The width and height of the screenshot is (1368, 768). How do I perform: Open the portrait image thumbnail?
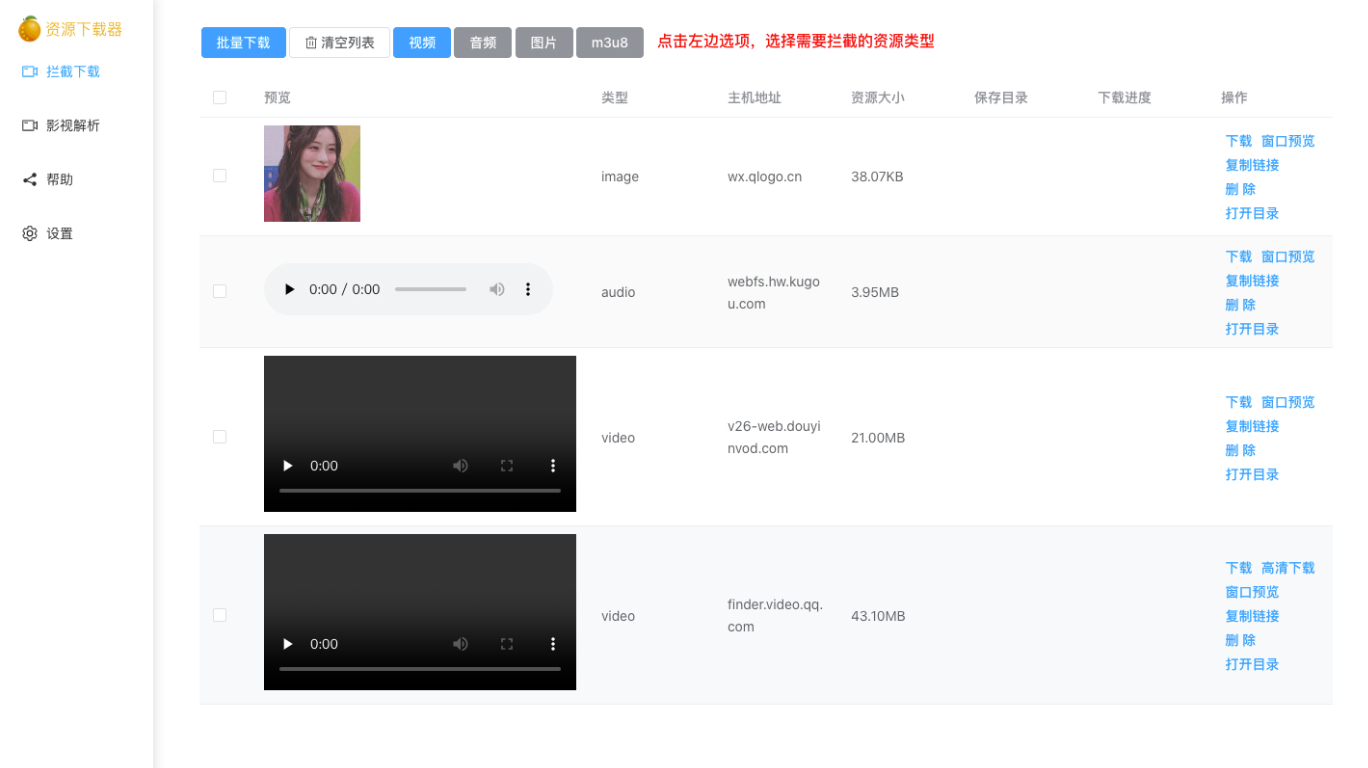pos(312,174)
